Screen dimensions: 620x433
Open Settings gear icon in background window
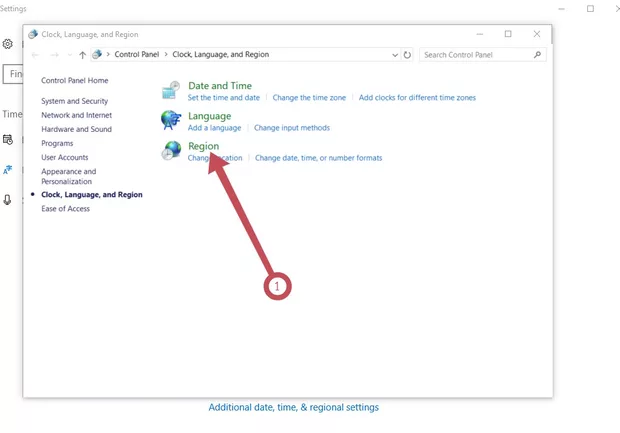(x=8, y=44)
